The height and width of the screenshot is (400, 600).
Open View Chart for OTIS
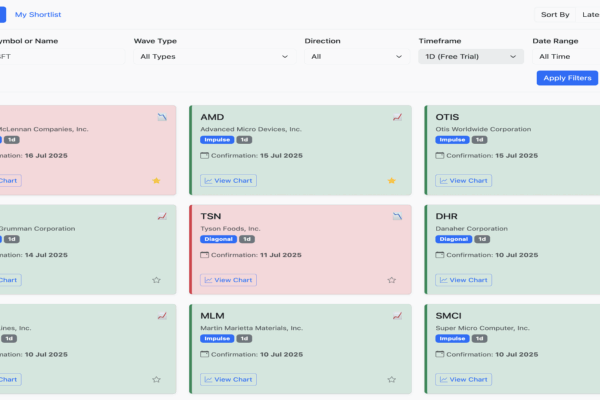click(463, 181)
